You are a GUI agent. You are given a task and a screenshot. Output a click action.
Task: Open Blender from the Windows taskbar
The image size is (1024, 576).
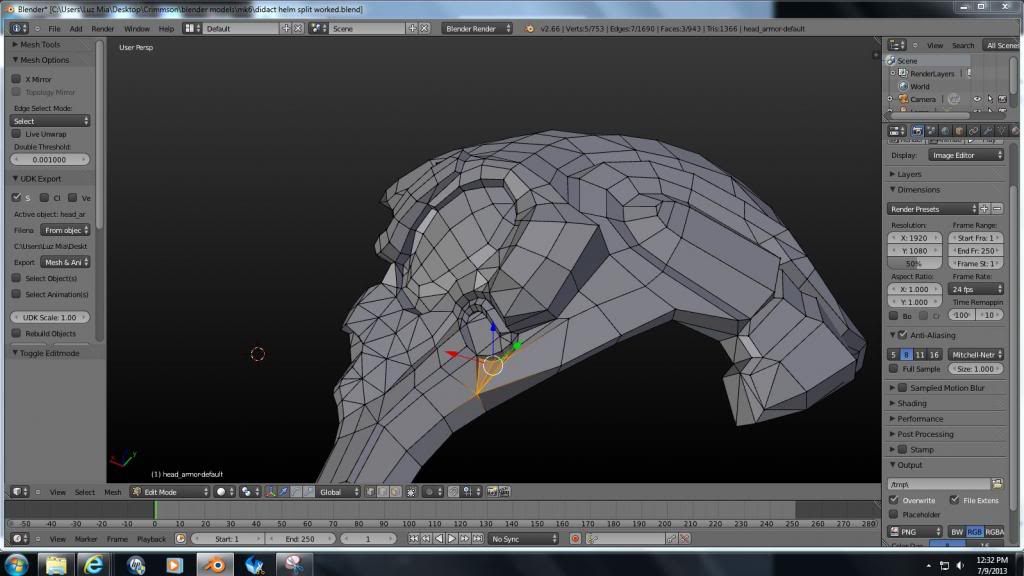coord(215,565)
